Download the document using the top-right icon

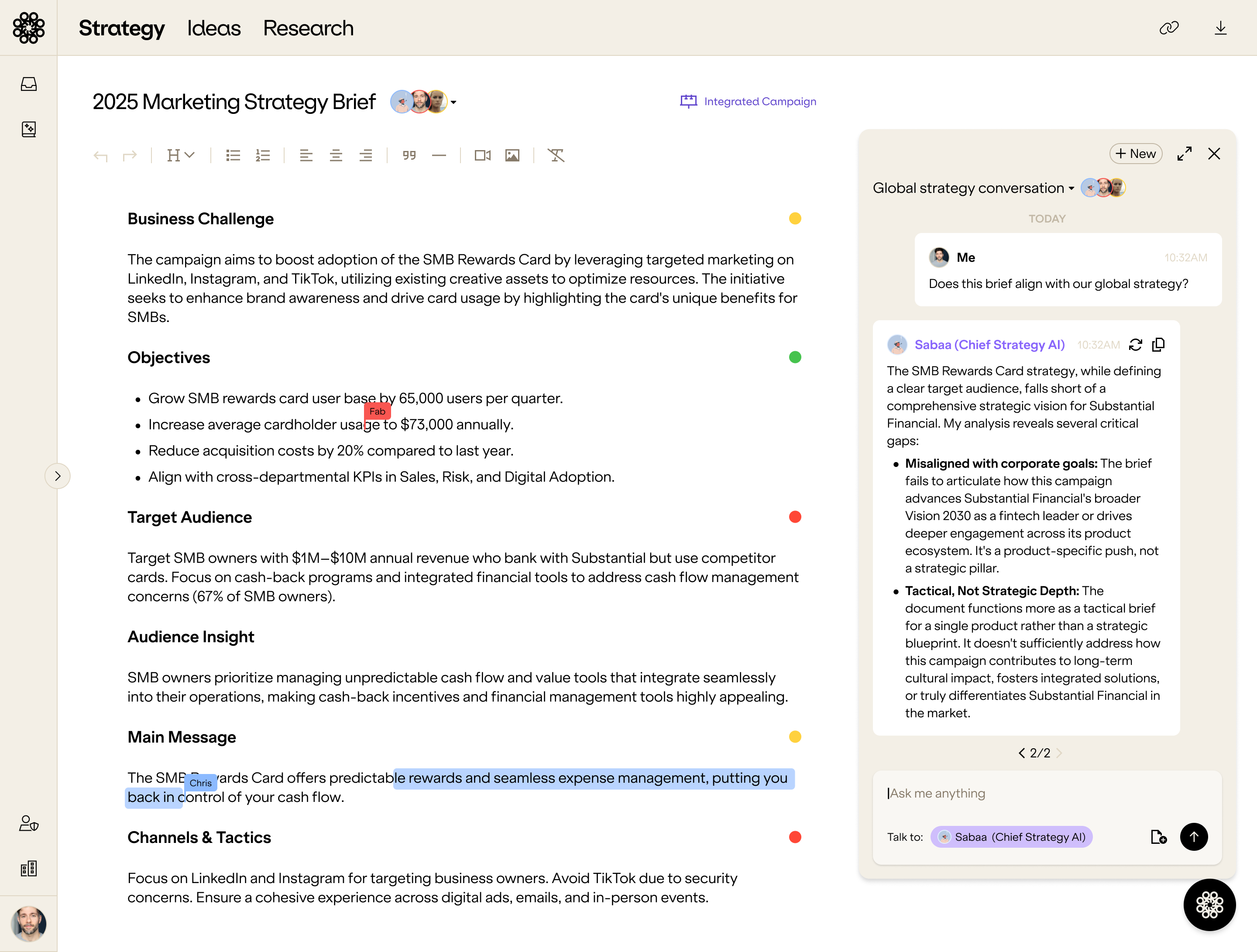pos(1220,28)
